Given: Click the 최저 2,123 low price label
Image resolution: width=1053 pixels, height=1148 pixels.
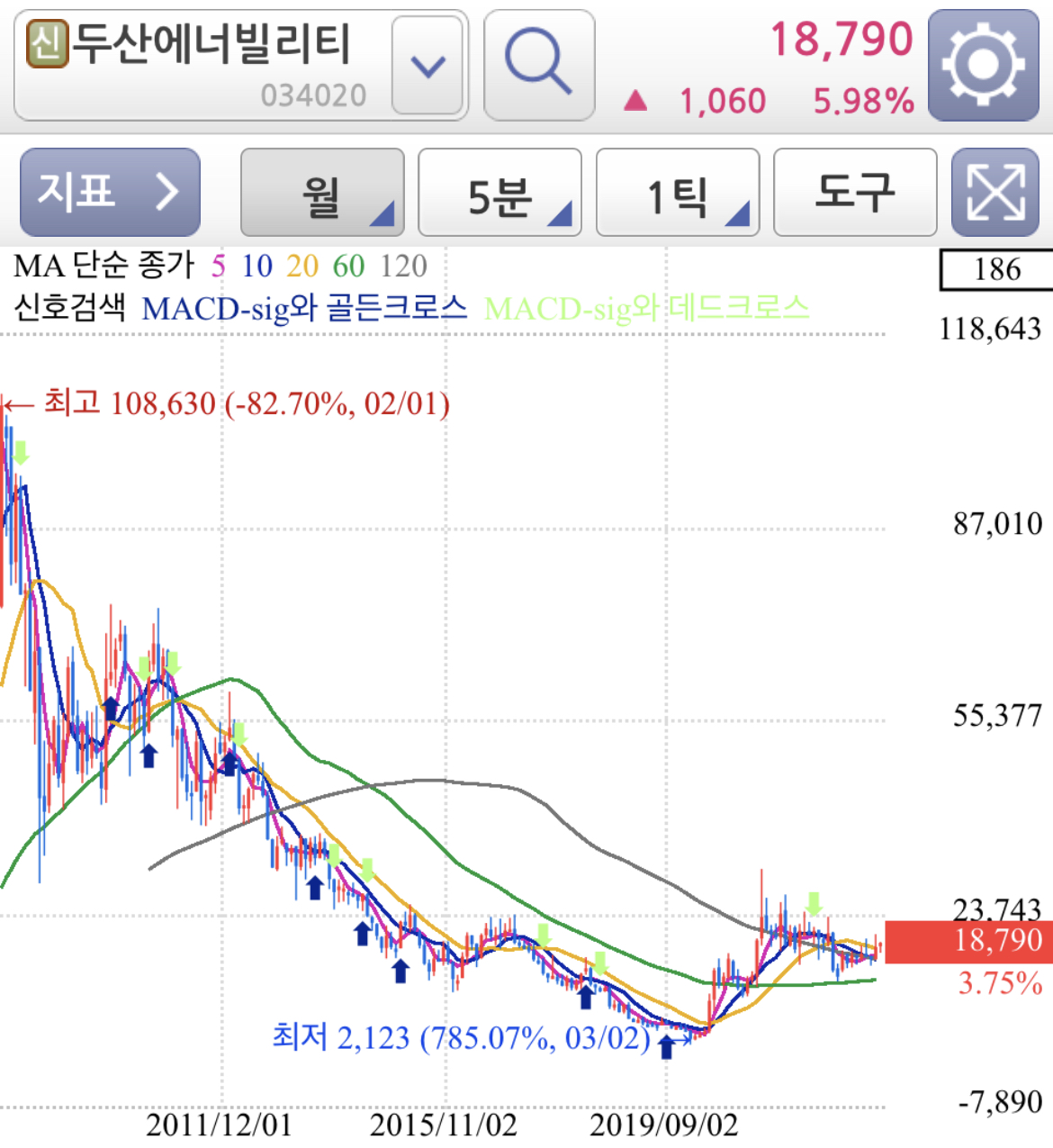Looking at the screenshot, I should pos(461,1037).
